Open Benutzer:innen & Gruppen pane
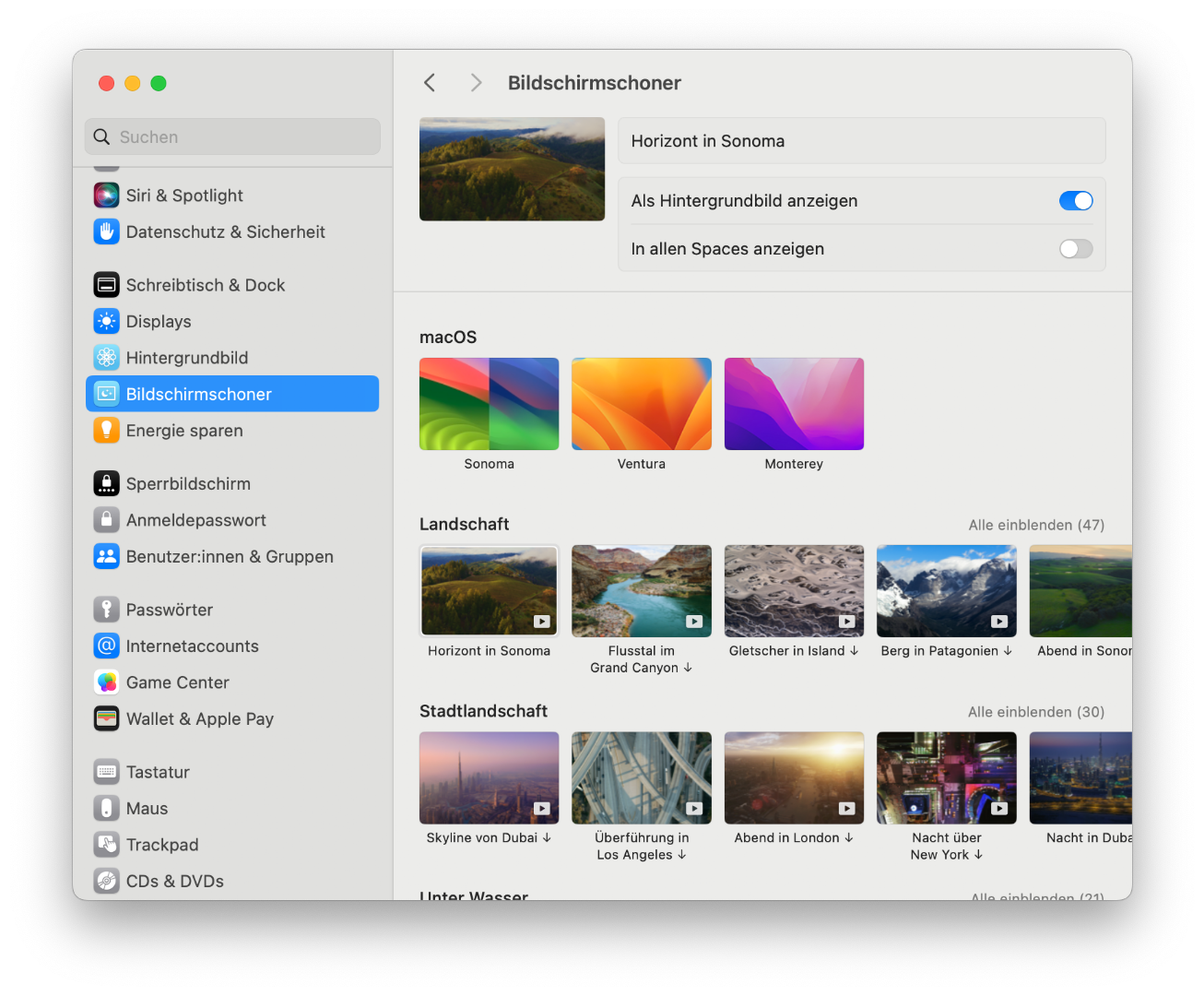The width and height of the screenshot is (1204, 996). point(230,557)
